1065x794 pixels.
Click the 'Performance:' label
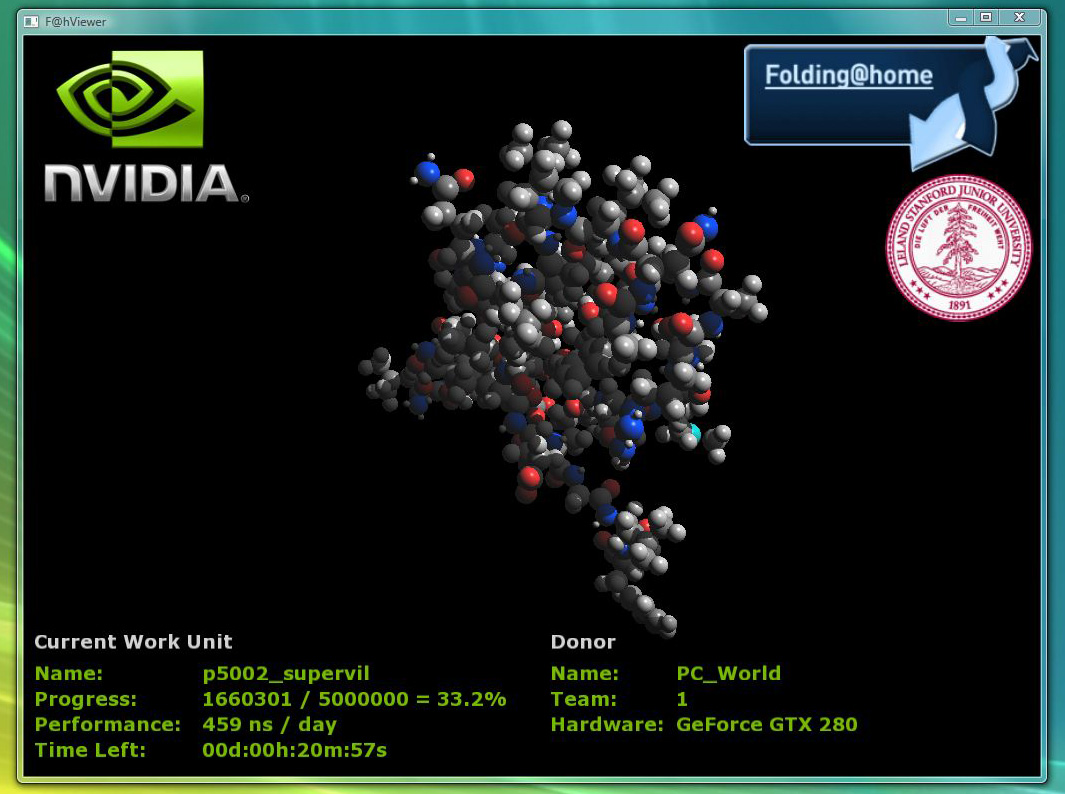[107, 724]
